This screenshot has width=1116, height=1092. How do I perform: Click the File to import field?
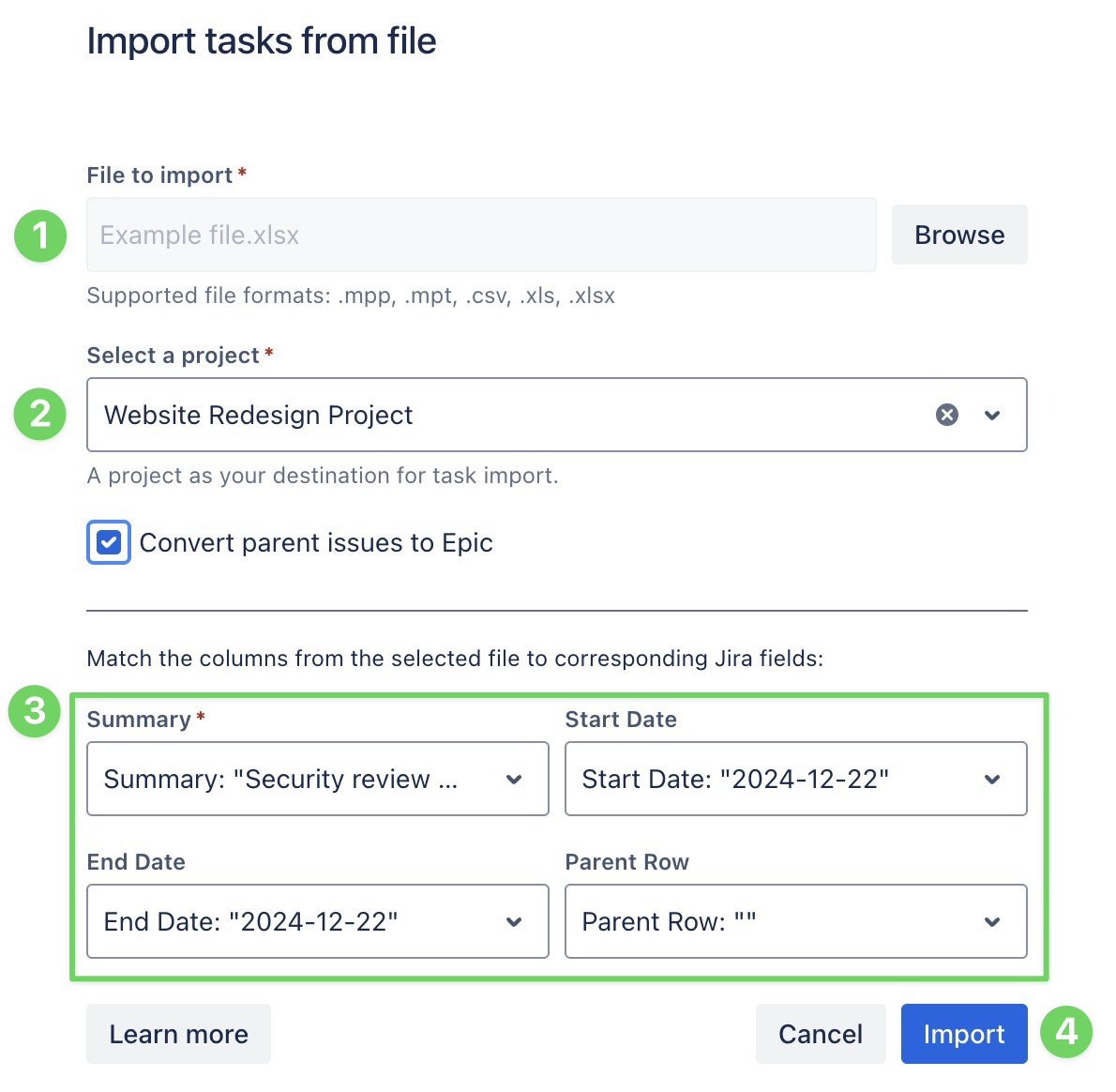[x=480, y=235]
